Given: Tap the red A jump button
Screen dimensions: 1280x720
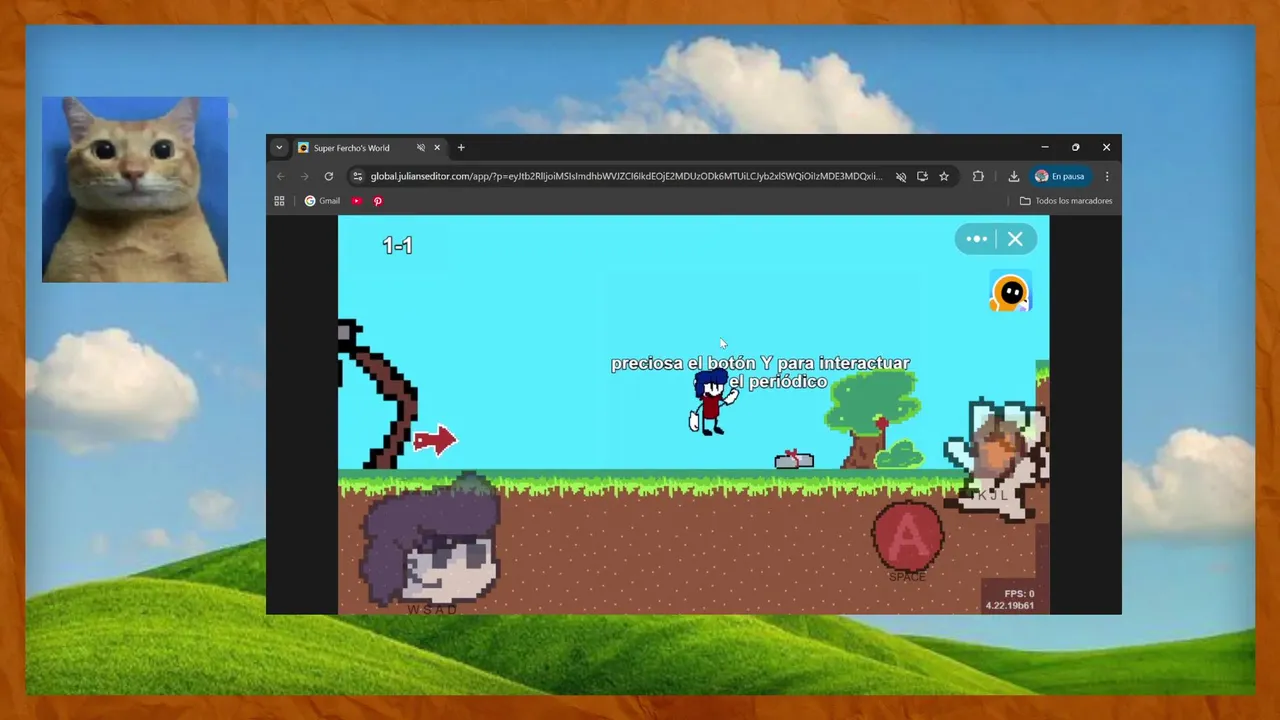Looking at the screenshot, I should click(907, 535).
